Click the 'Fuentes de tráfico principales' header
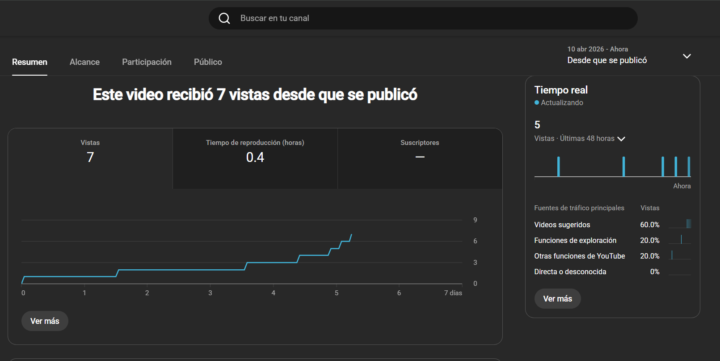 click(x=579, y=208)
